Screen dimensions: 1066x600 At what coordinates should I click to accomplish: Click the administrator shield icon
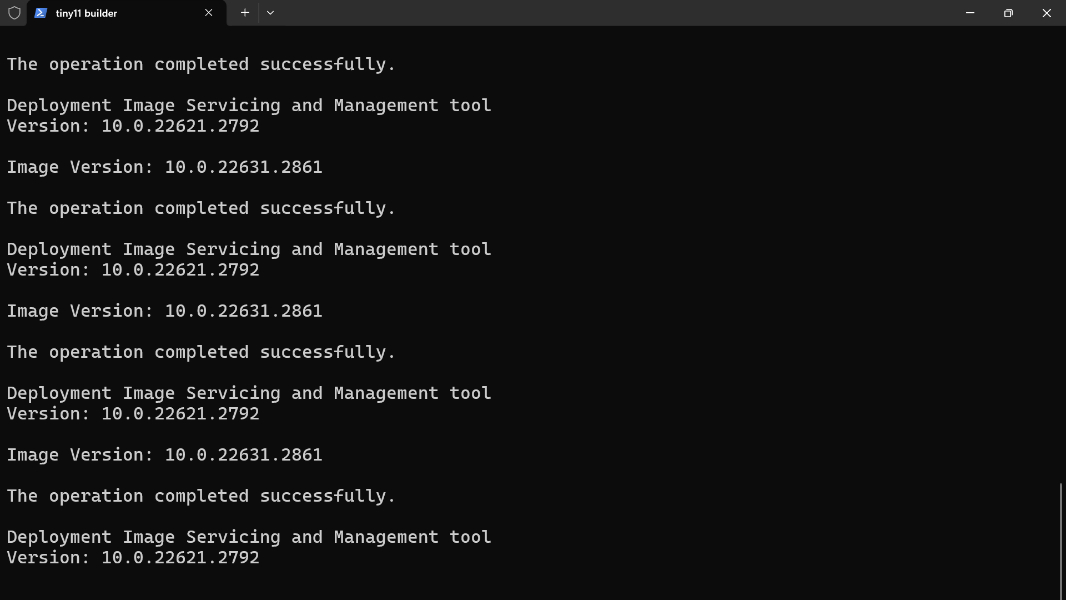click(14, 13)
